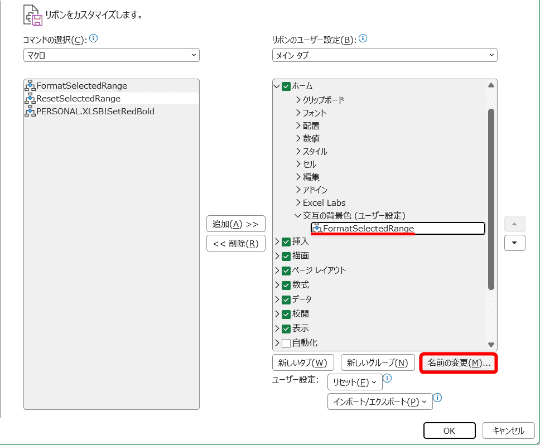Screen dimensions: 540x445
Task: Click info icon beside リボンのユーザー設定 label
Action: click(x=363, y=39)
